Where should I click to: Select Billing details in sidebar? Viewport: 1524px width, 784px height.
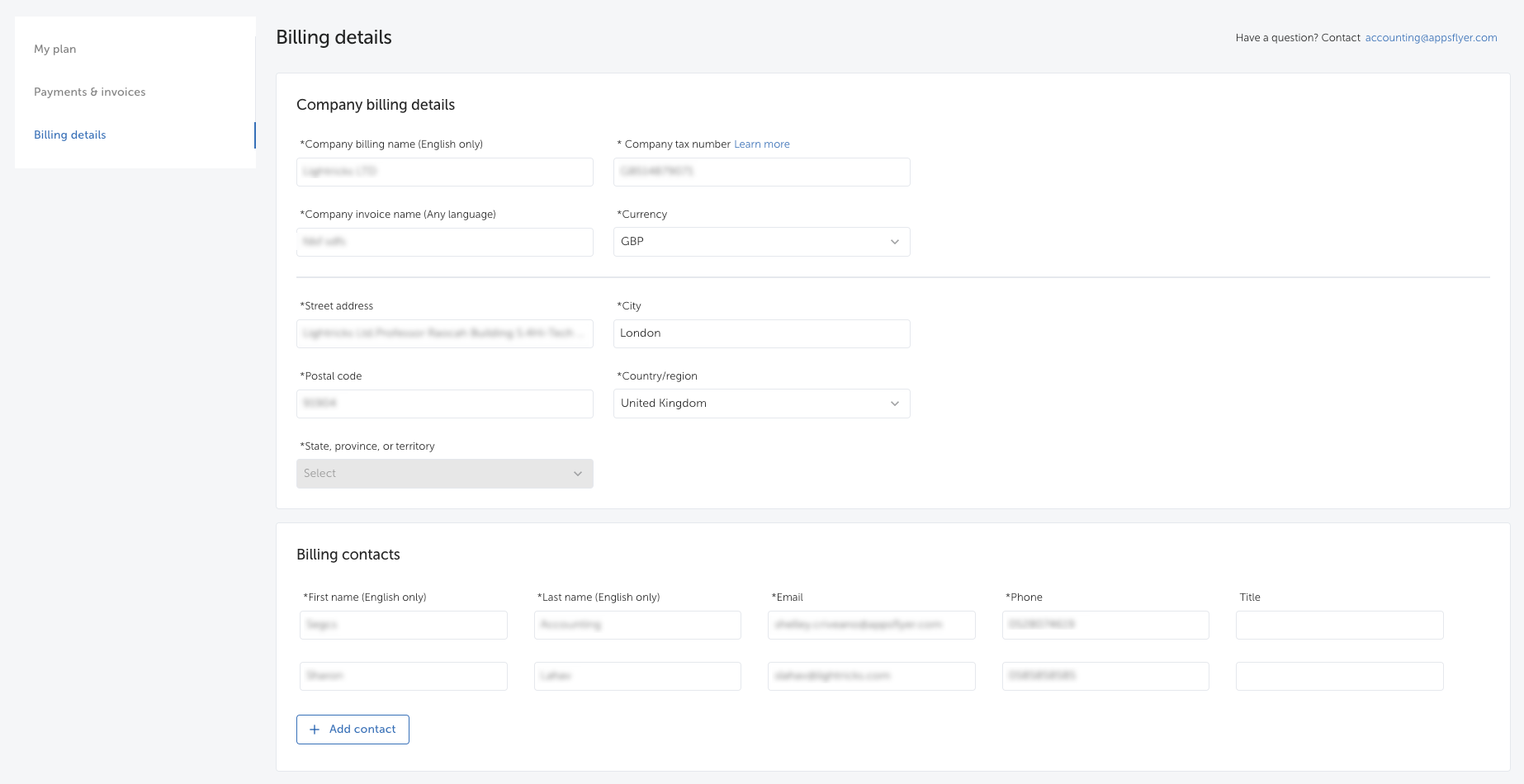click(x=70, y=135)
